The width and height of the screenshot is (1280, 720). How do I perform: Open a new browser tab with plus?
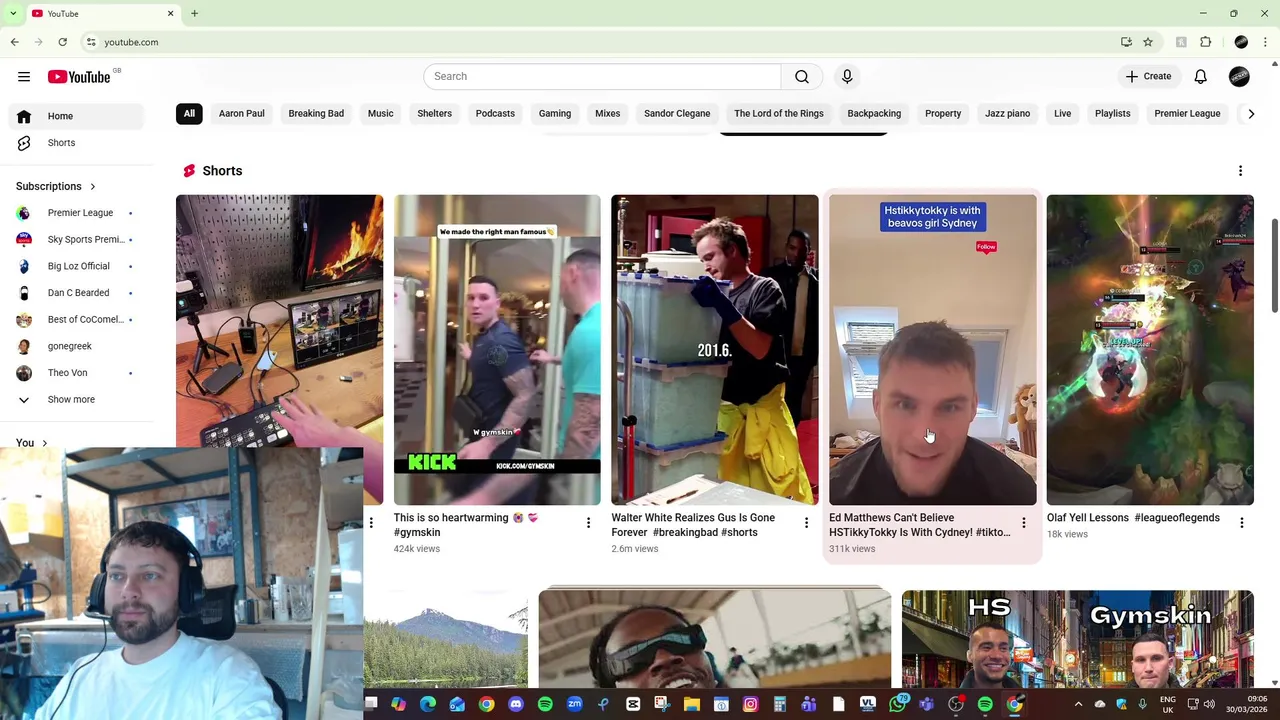194,13
